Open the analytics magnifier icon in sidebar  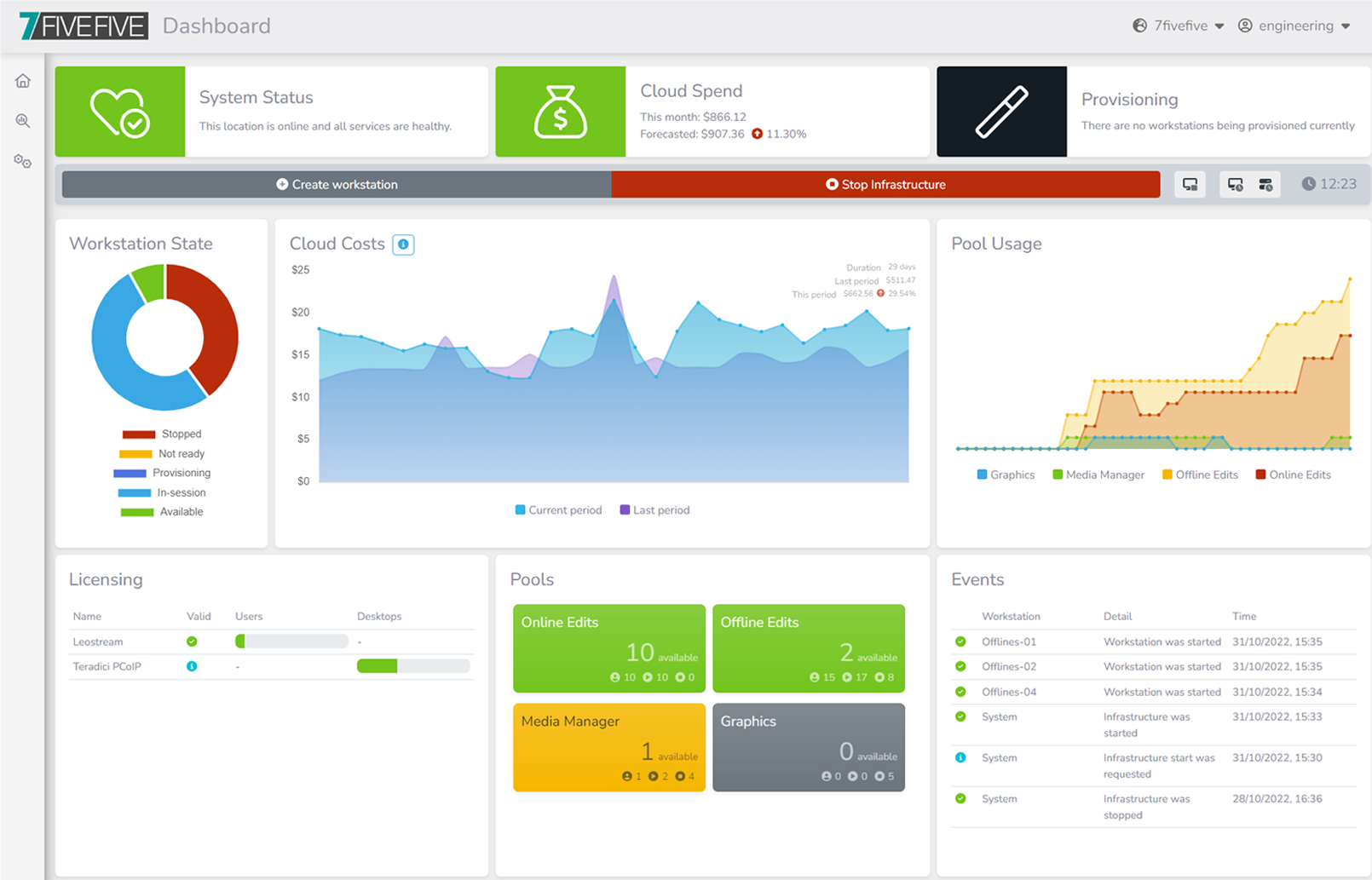point(23,121)
